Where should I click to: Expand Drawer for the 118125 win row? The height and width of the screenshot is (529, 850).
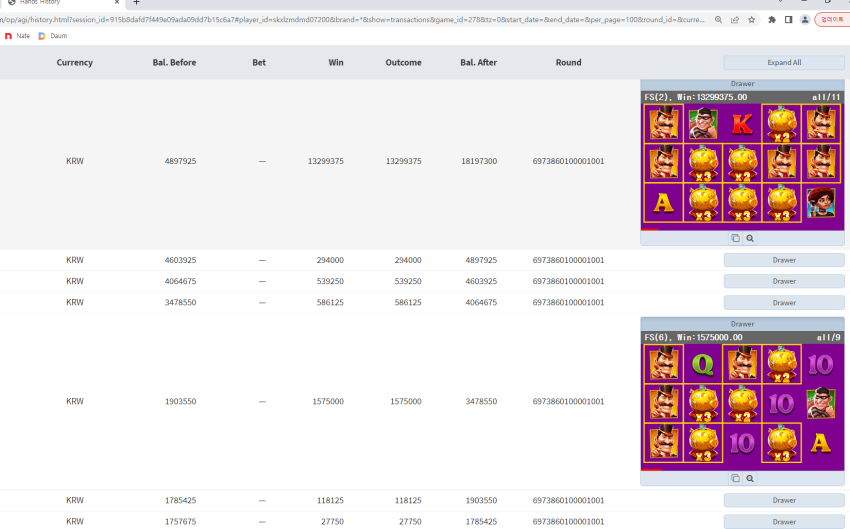[x=784, y=500]
